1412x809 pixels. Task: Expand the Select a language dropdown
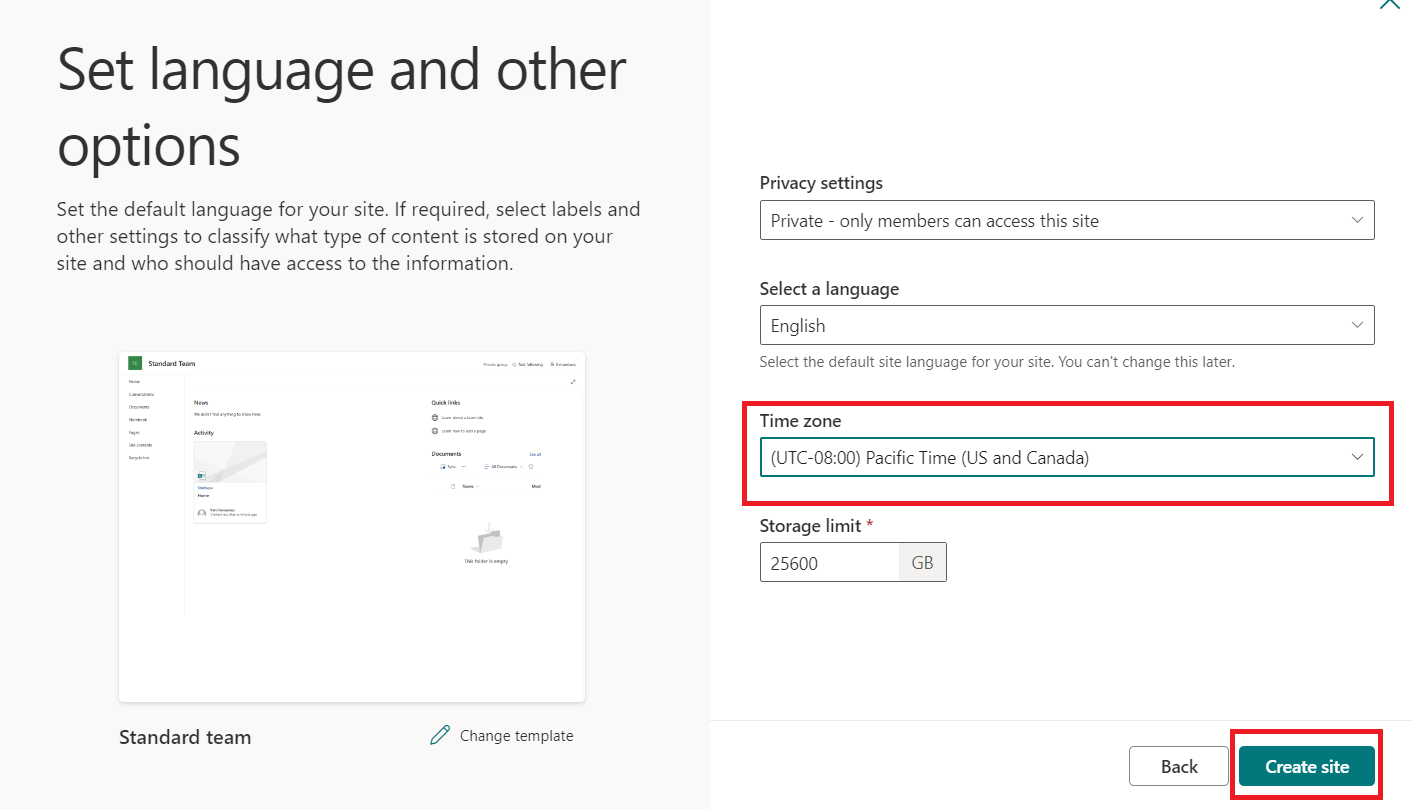(1067, 325)
